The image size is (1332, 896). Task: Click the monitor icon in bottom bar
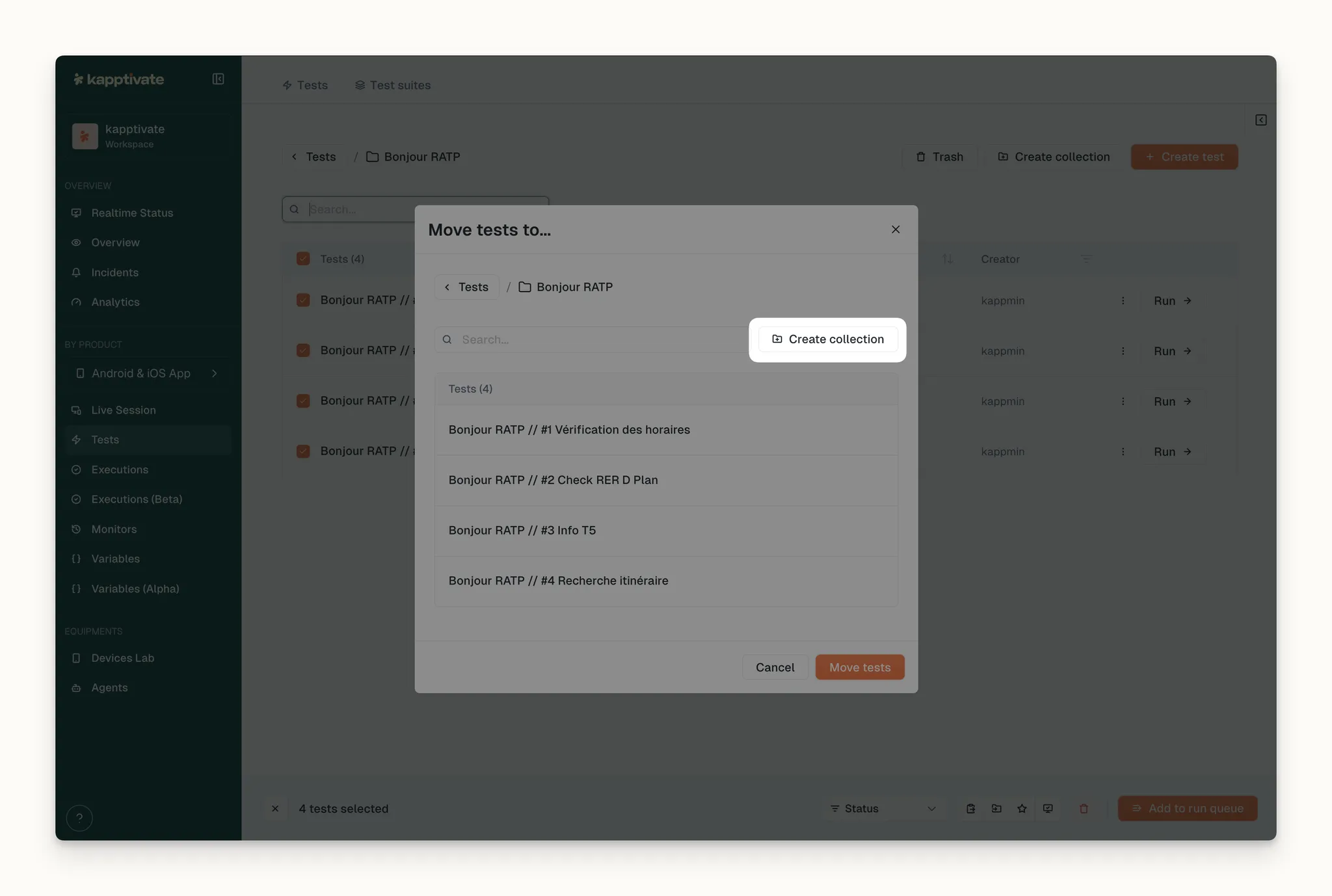pos(1048,808)
